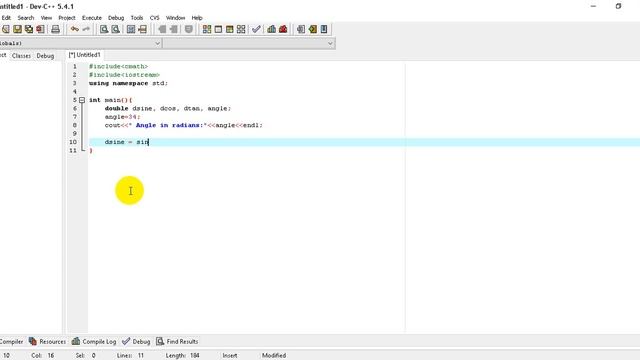The width and height of the screenshot is (640, 360).
Task: Open the bottom Debug panel tab
Action: [x=136, y=341]
